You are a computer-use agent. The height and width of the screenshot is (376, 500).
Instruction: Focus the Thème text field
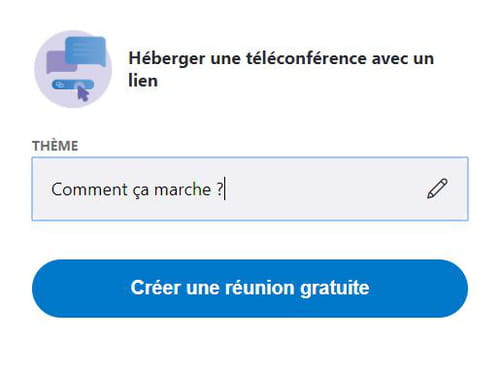tap(250, 189)
